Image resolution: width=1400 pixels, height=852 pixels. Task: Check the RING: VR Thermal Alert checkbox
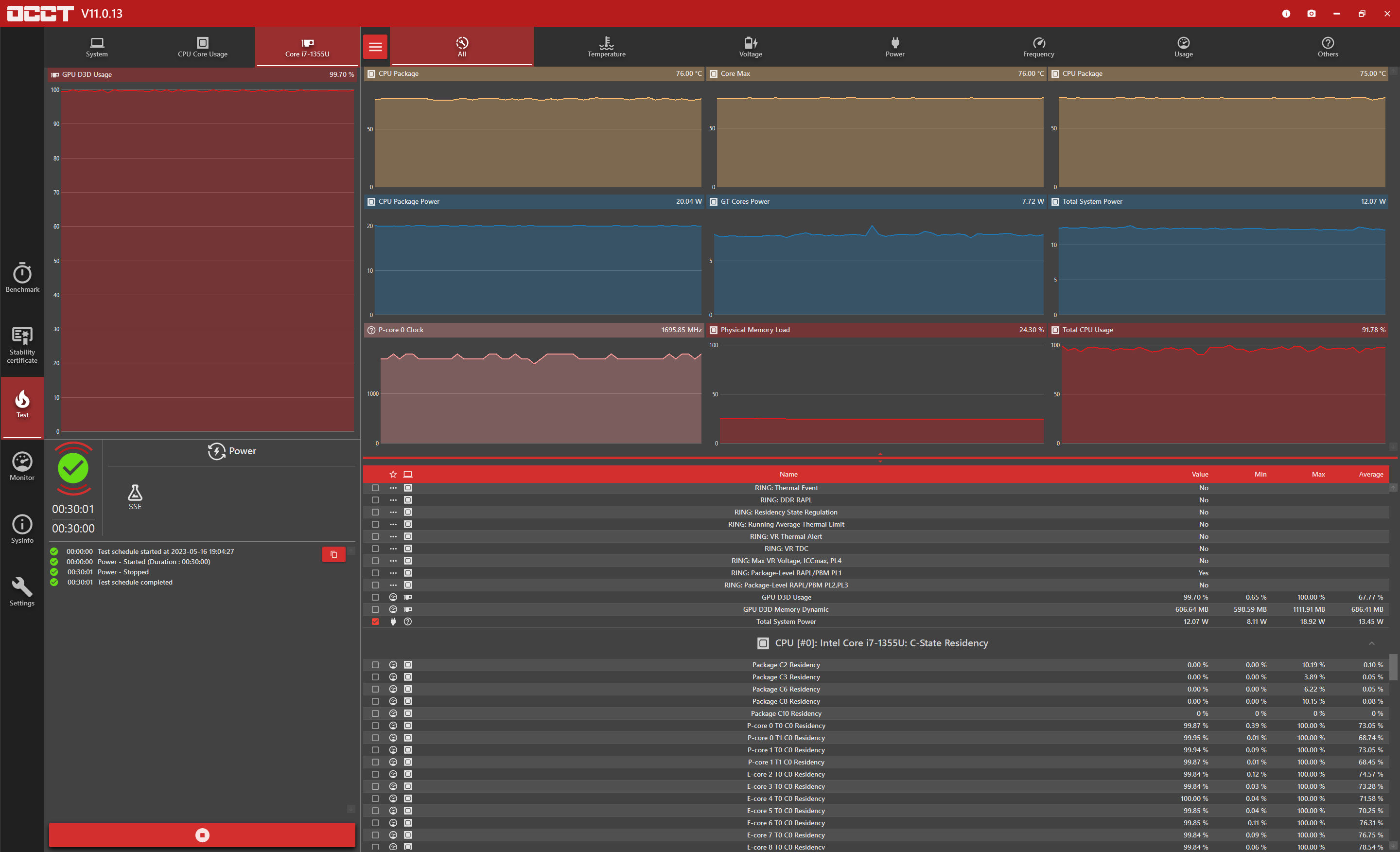coord(376,536)
